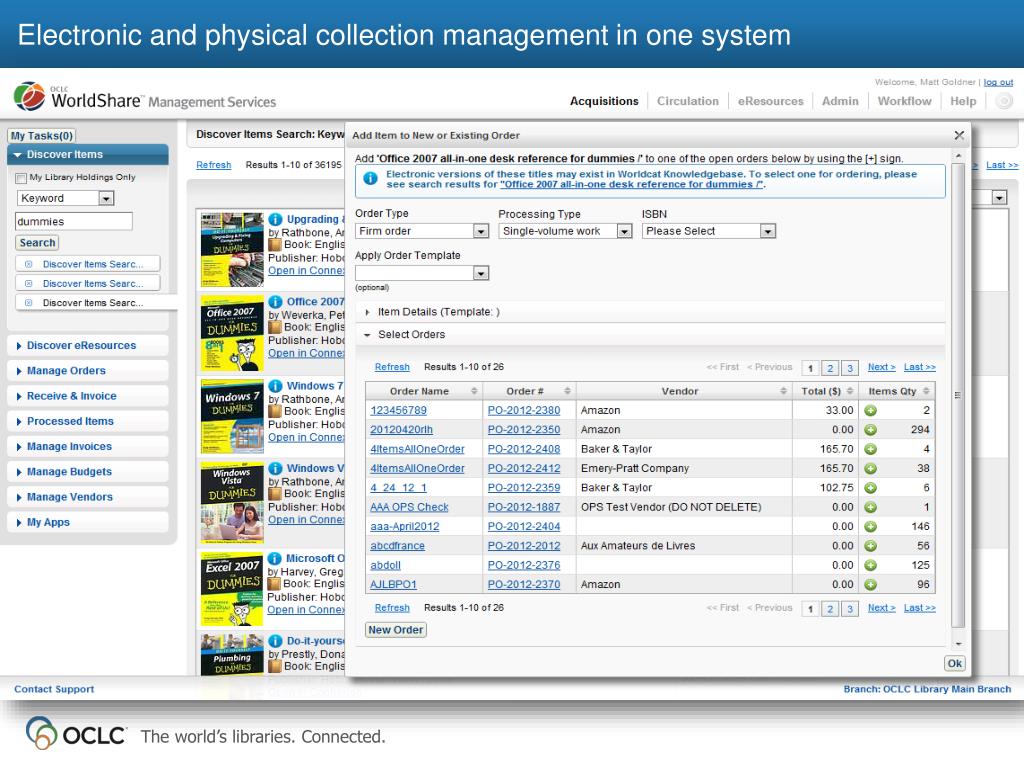This screenshot has width=1024, height=768.
Task: Go to Admin tab
Action: [840, 101]
